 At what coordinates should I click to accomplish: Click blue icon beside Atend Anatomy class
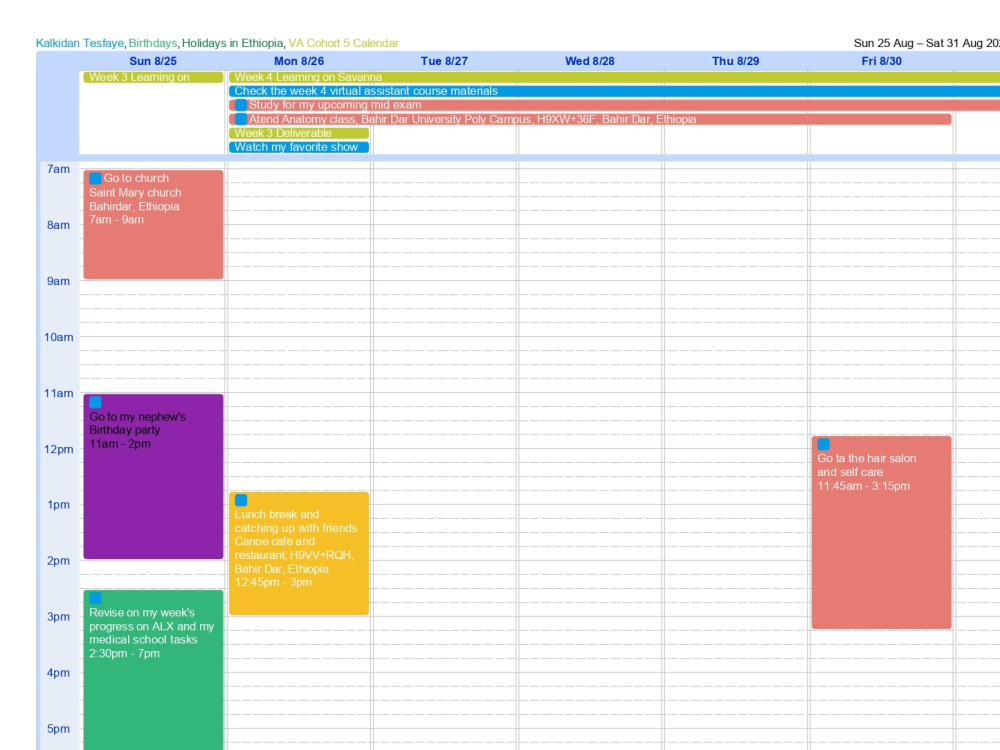point(241,119)
